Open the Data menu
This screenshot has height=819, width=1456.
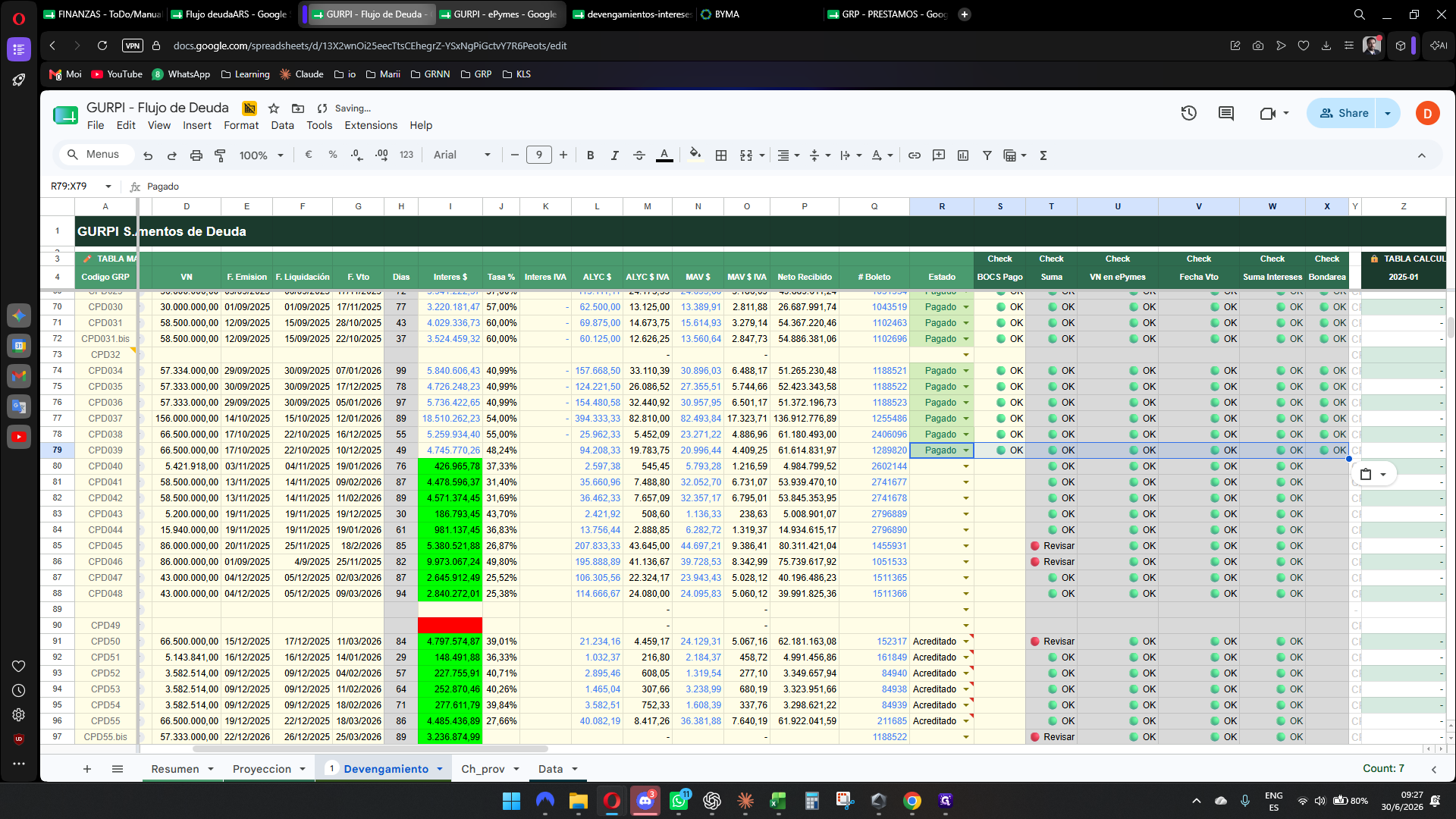283,125
